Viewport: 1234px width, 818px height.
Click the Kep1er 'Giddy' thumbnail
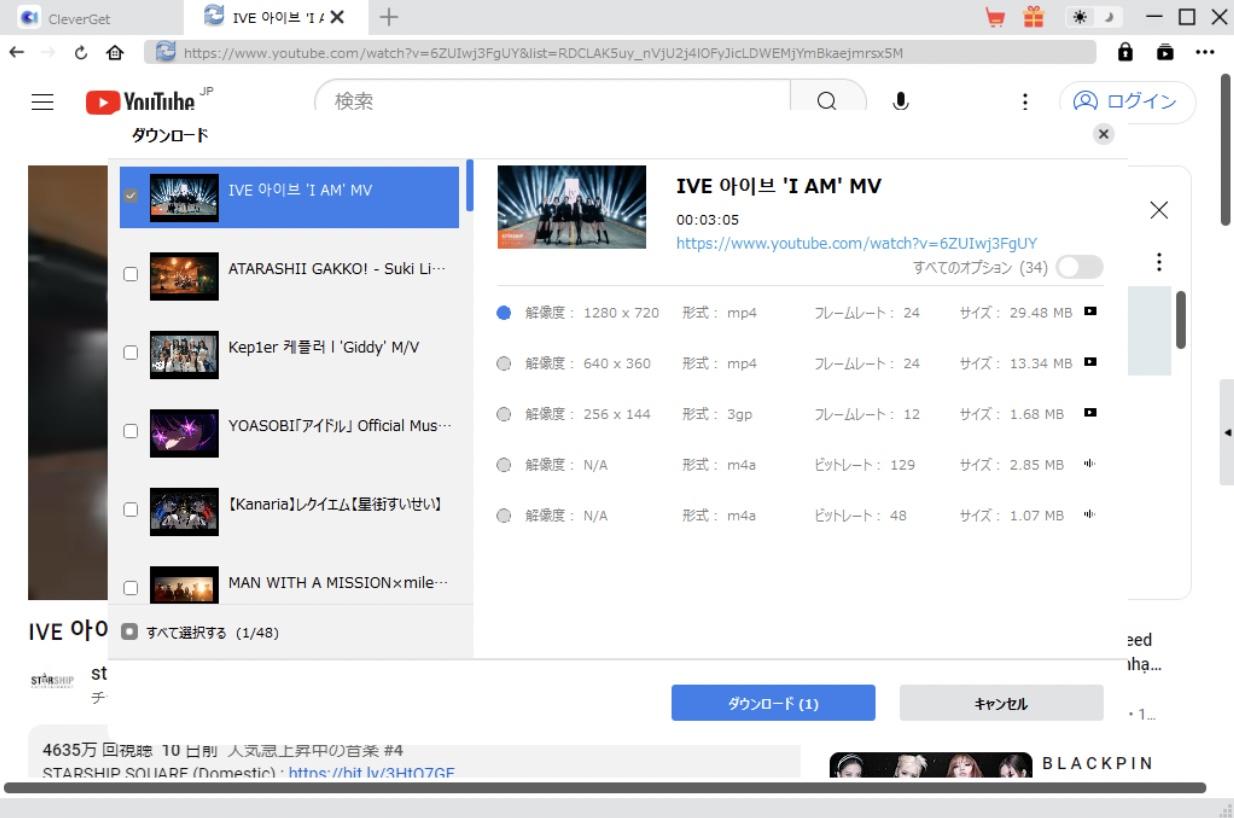(x=184, y=354)
